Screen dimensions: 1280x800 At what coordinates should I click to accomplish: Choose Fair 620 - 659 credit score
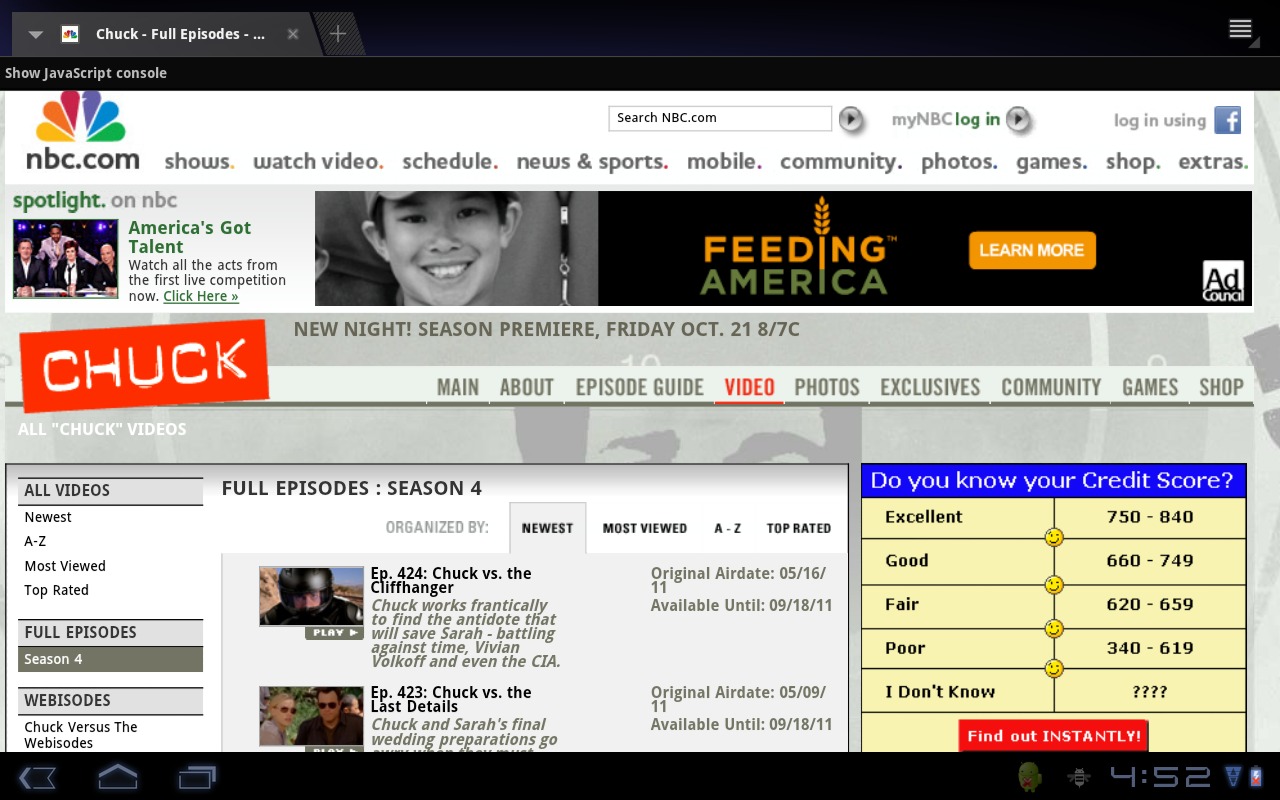(x=1054, y=605)
